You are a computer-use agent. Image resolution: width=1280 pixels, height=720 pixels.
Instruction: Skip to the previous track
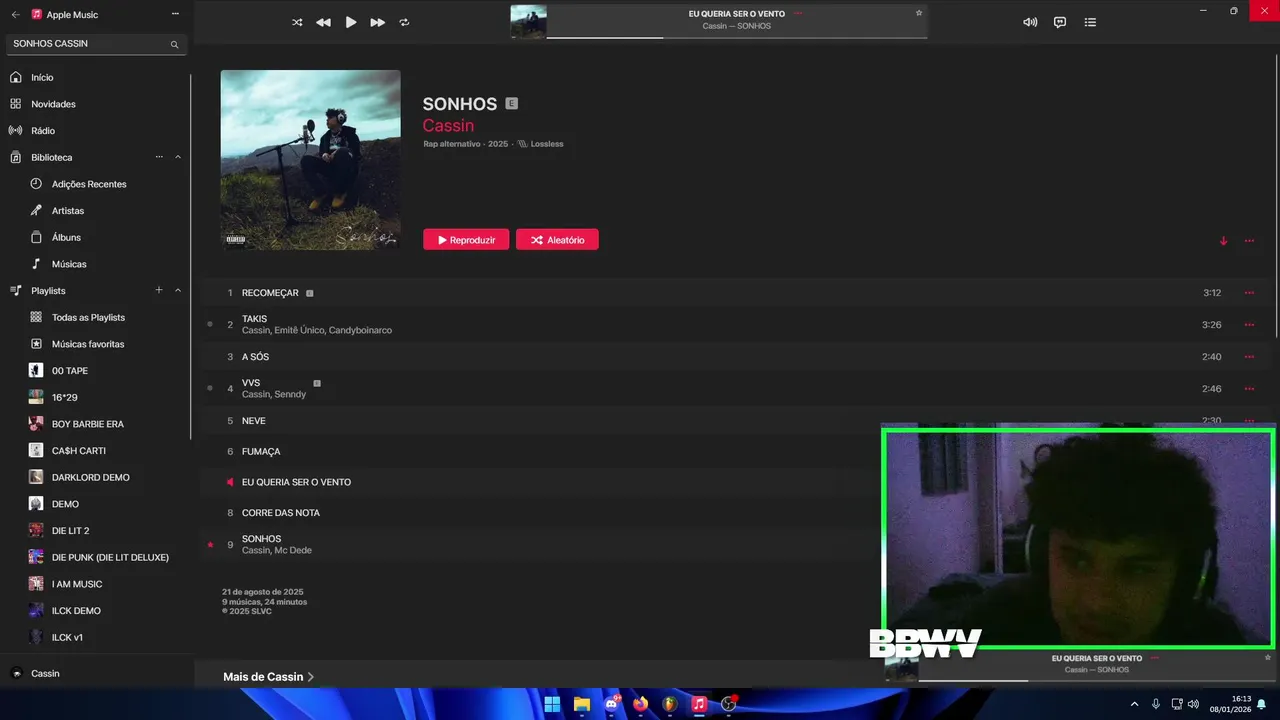(x=323, y=22)
